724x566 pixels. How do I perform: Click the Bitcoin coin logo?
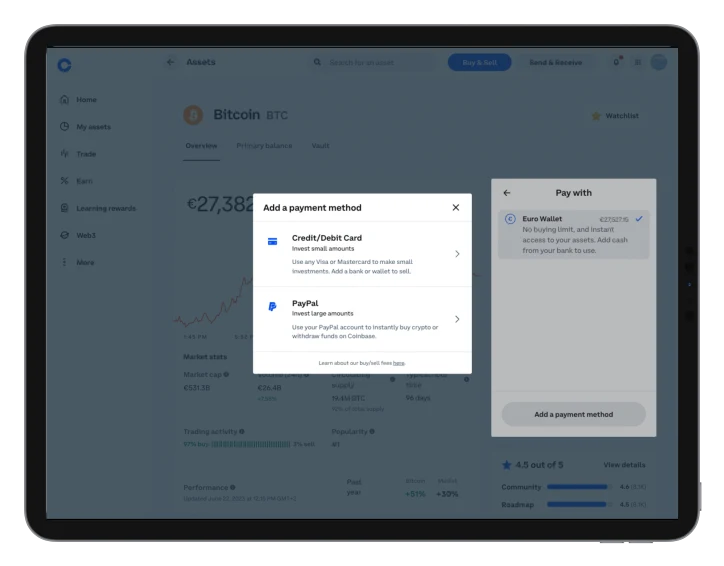[193, 115]
